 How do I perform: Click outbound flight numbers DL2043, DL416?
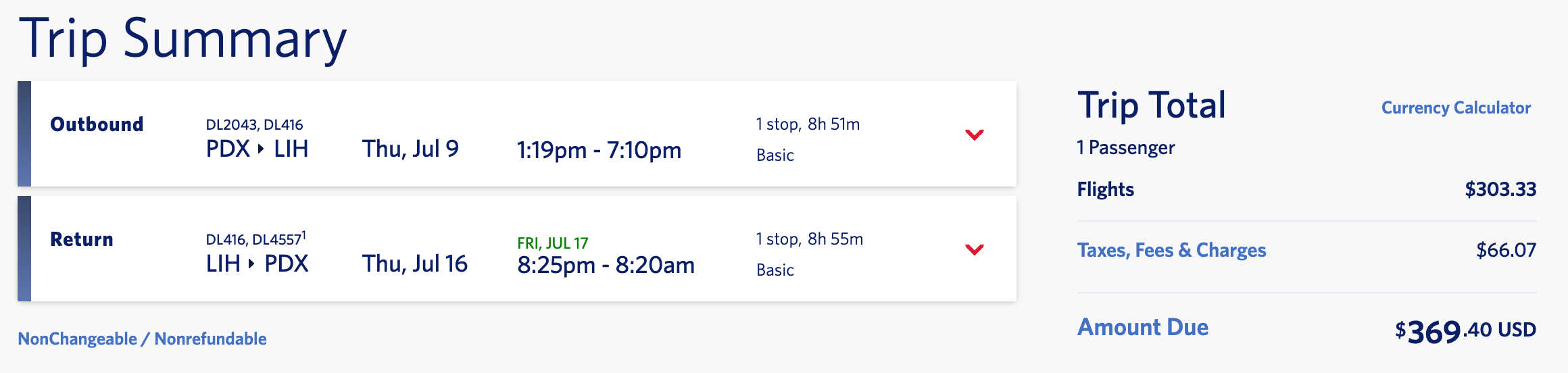(x=254, y=125)
